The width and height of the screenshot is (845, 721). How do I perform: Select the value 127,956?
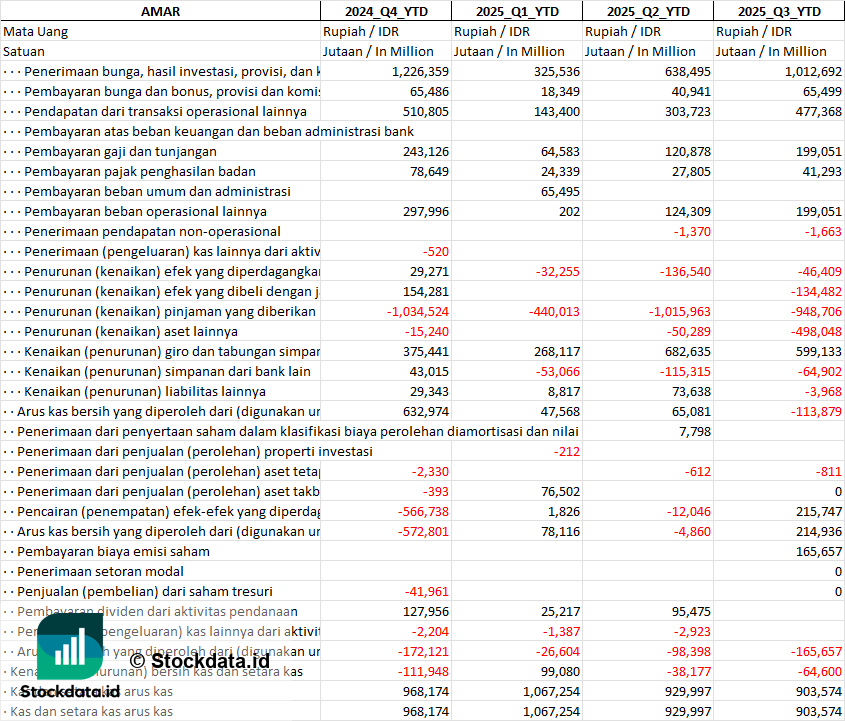pos(426,612)
